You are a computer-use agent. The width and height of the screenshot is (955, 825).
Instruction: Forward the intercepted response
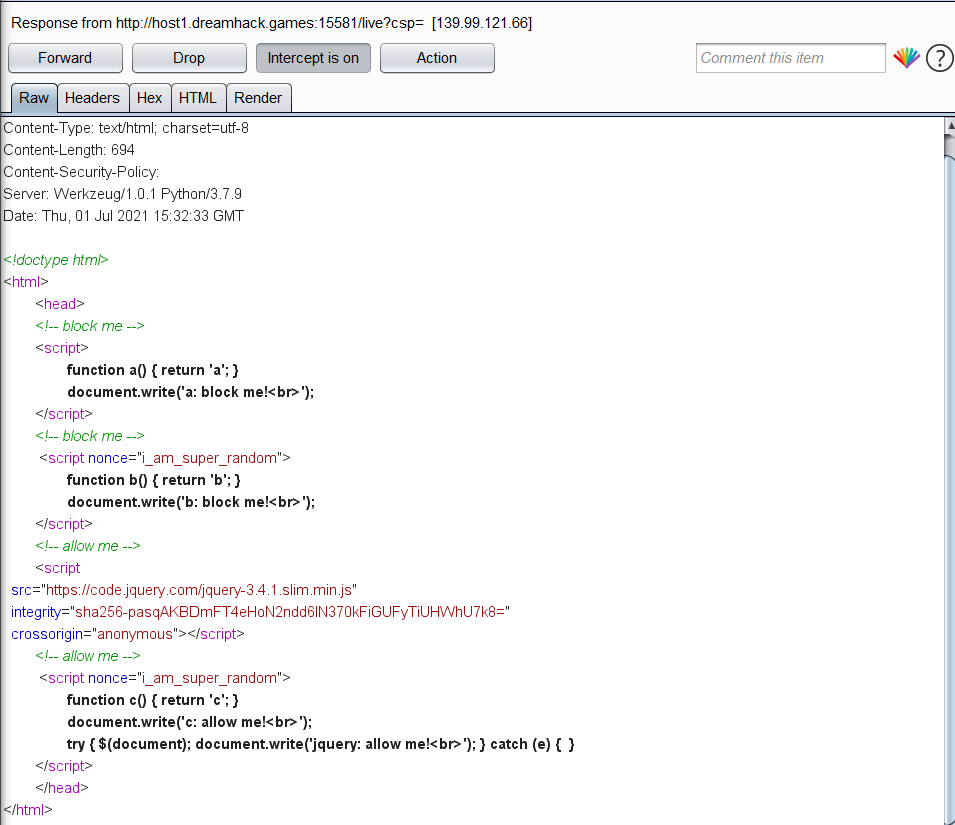point(65,58)
